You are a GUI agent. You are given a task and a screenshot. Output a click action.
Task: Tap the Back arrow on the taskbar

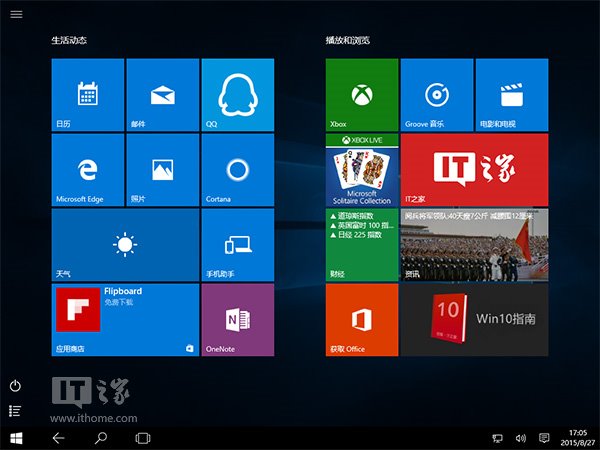58,438
